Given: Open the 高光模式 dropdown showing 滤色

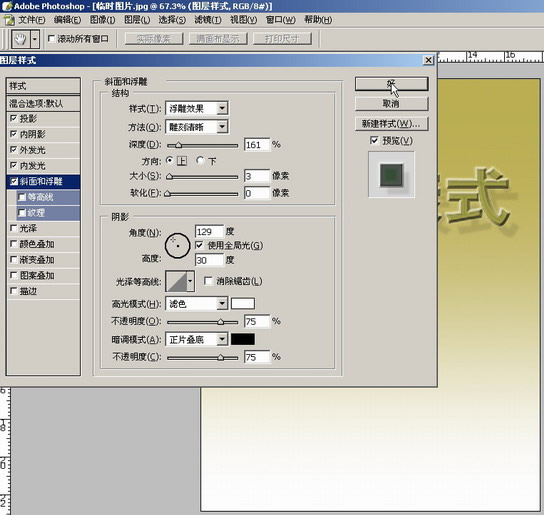Looking at the screenshot, I should (x=197, y=304).
